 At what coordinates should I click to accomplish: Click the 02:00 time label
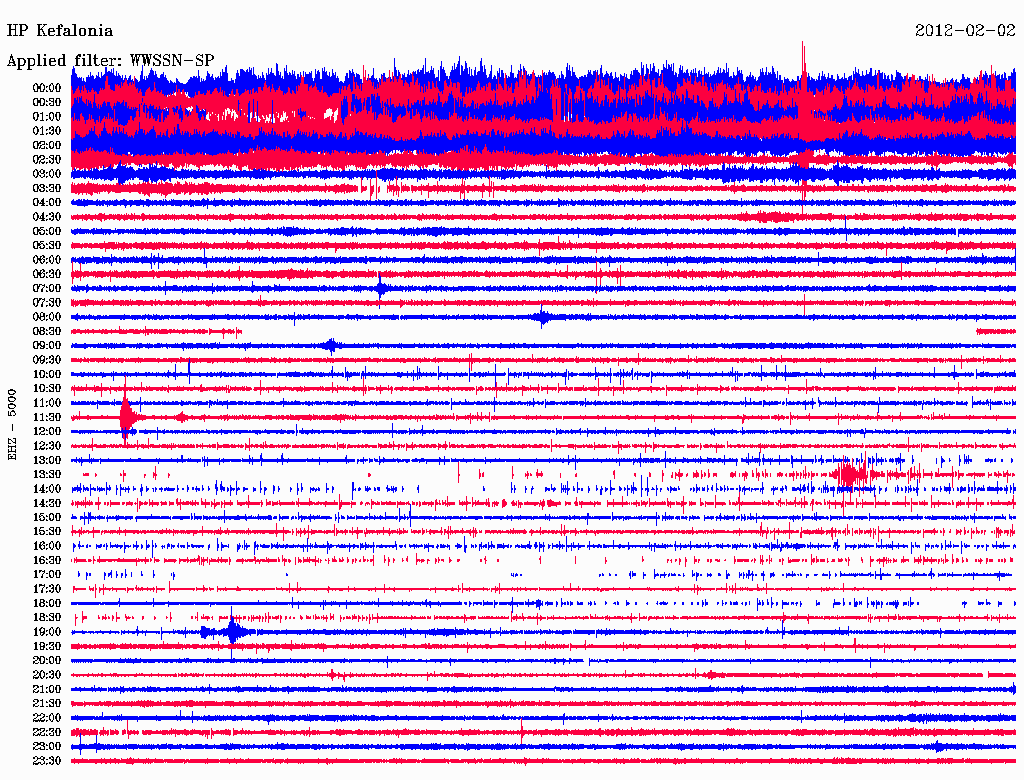46,145
